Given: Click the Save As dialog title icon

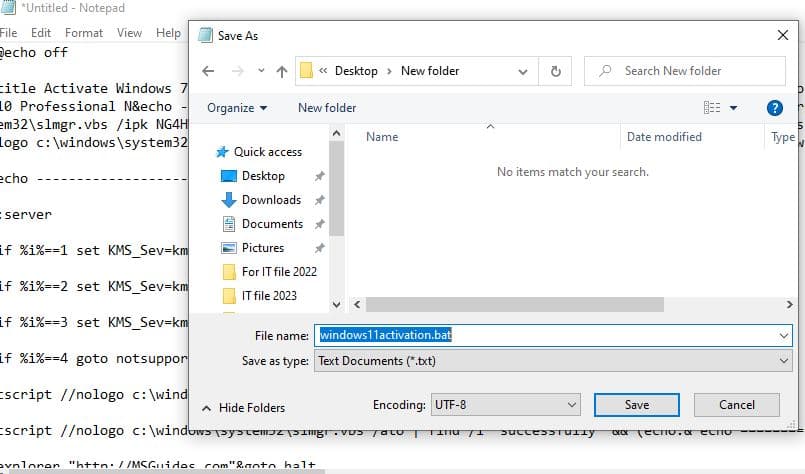Looking at the screenshot, I should pyautogui.click(x=205, y=35).
